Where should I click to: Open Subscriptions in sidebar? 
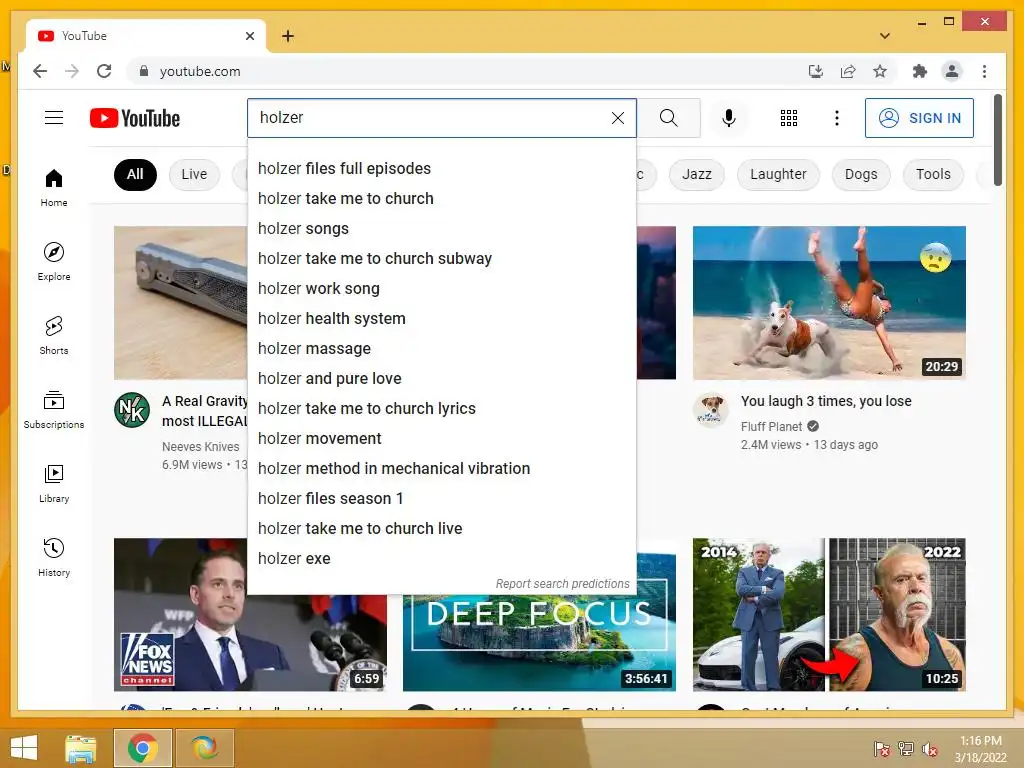coord(54,409)
